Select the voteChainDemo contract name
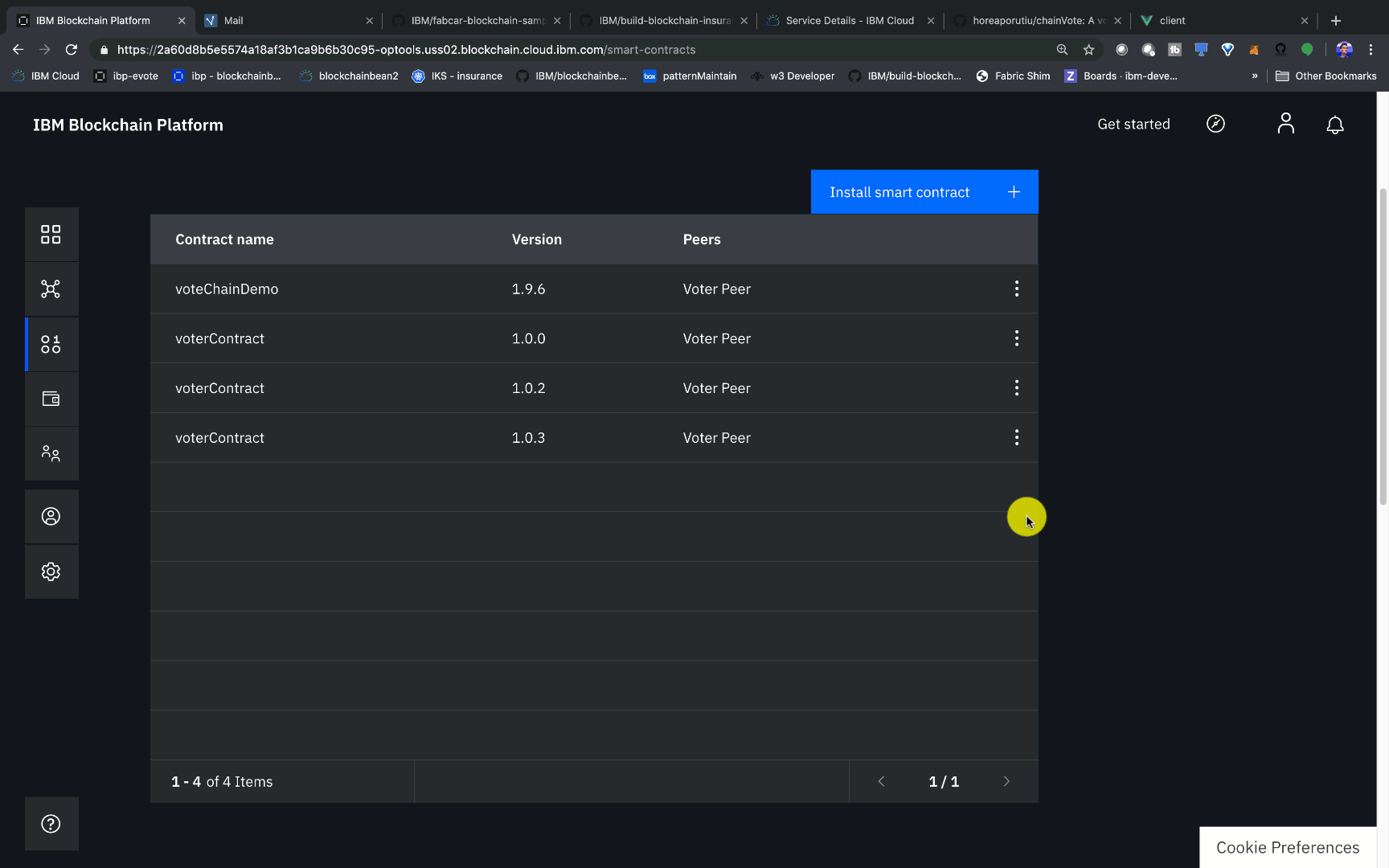Viewport: 1389px width, 868px height. (227, 289)
